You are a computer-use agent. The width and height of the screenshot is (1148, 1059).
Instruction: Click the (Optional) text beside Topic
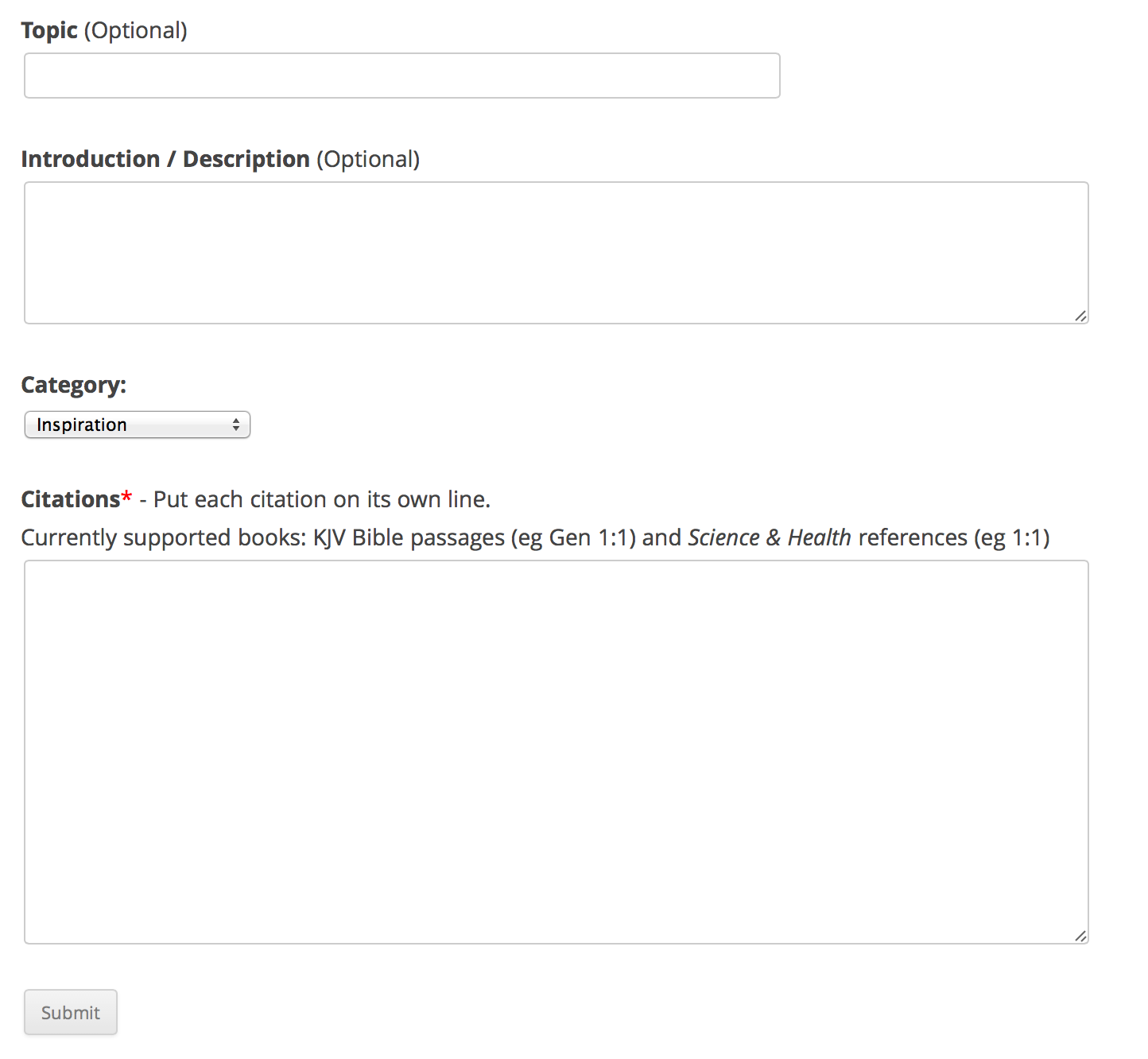(136, 30)
